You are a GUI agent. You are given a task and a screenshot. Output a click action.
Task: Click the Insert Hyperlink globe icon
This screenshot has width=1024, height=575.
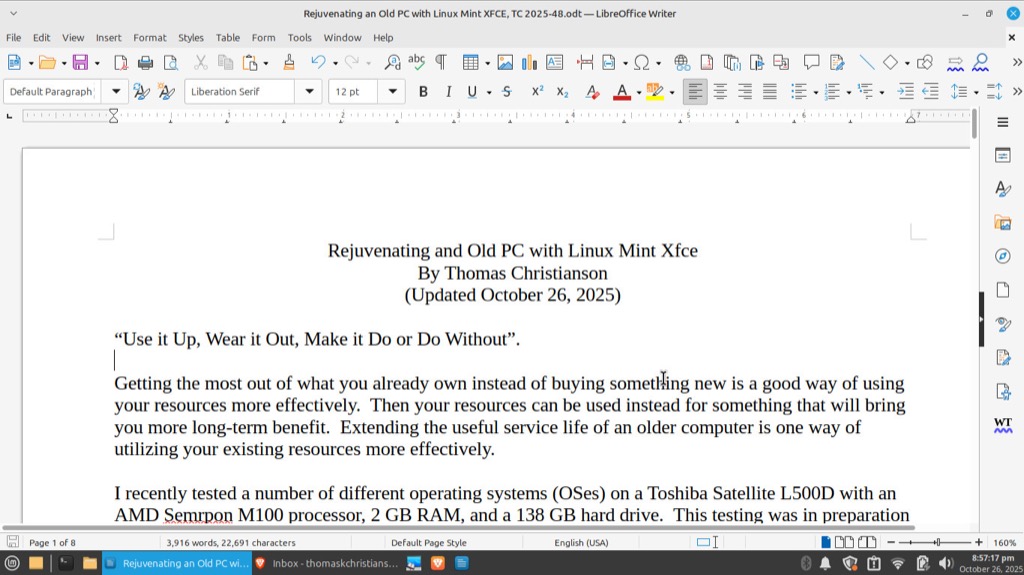682,62
